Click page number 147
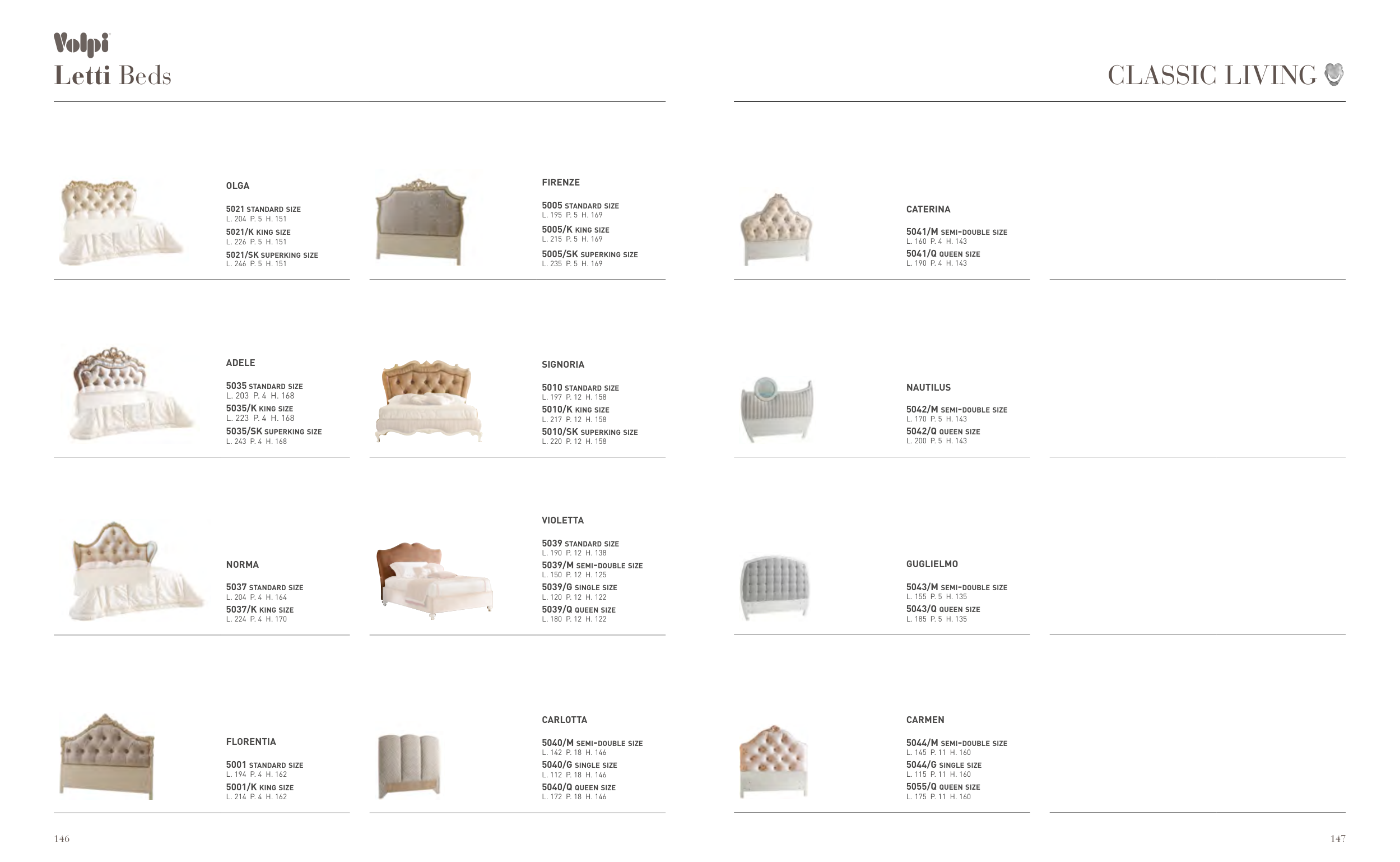 pyautogui.click(x=1337, y=838)
